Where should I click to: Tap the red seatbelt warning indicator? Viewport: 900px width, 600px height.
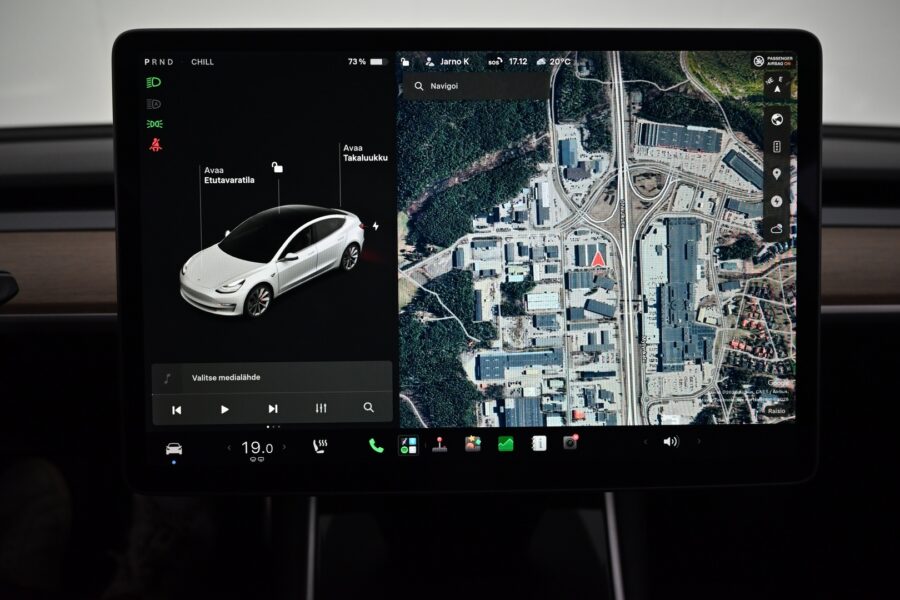tap(155, 145)
